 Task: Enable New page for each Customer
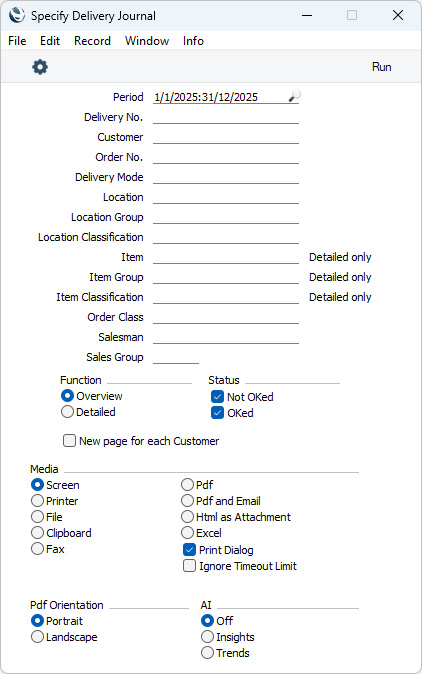(69, 441)
